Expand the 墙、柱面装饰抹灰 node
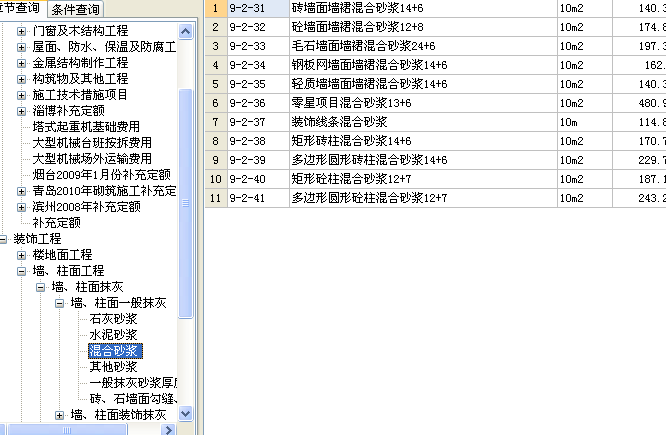666x435 pixels. pyautogui.click(x=59, y=415)
